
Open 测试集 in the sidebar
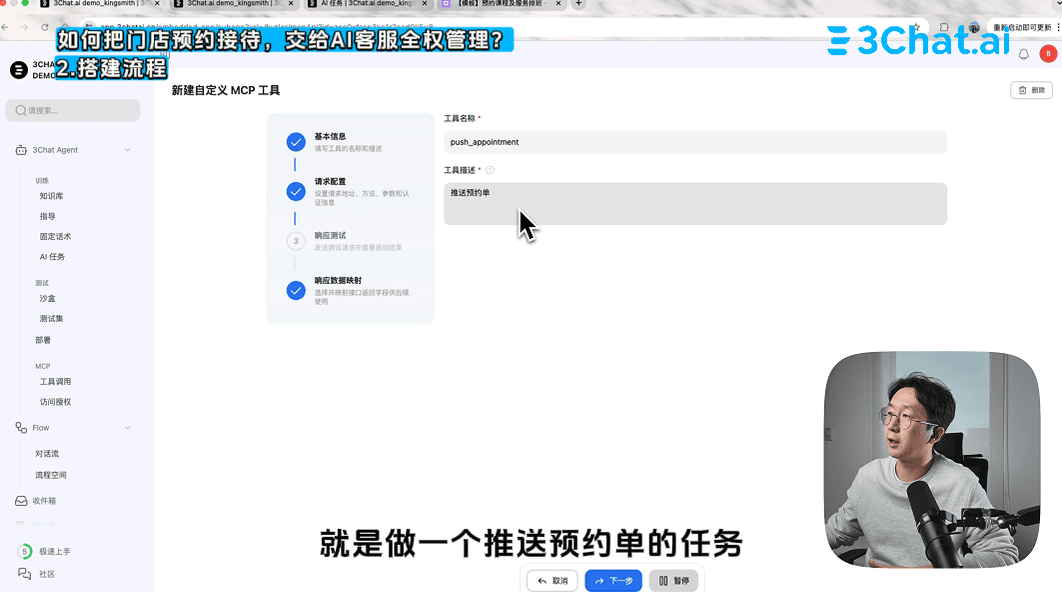[x=51, y=318]
